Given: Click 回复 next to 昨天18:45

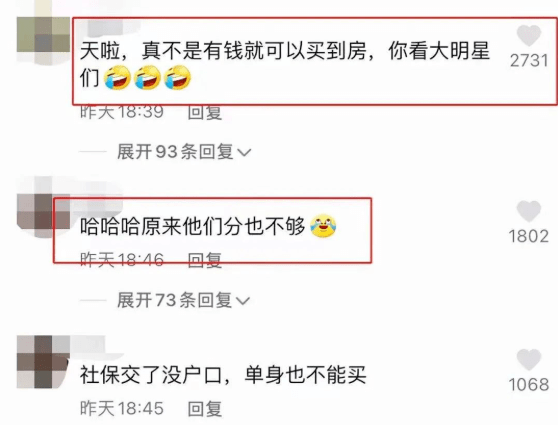Looking at the screenshot, I should click(x=205, y=408).
